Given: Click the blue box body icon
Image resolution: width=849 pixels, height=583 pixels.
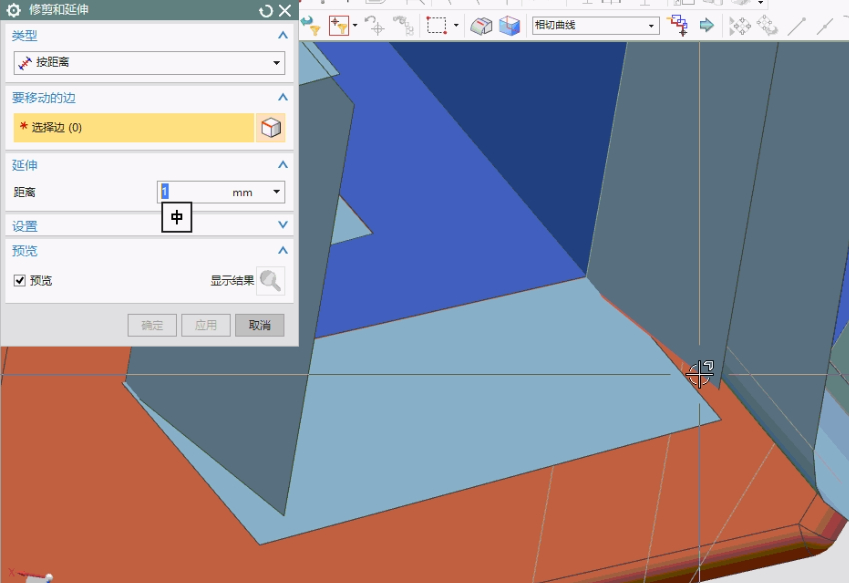Looking at the screenshot, I should (509, 25).
